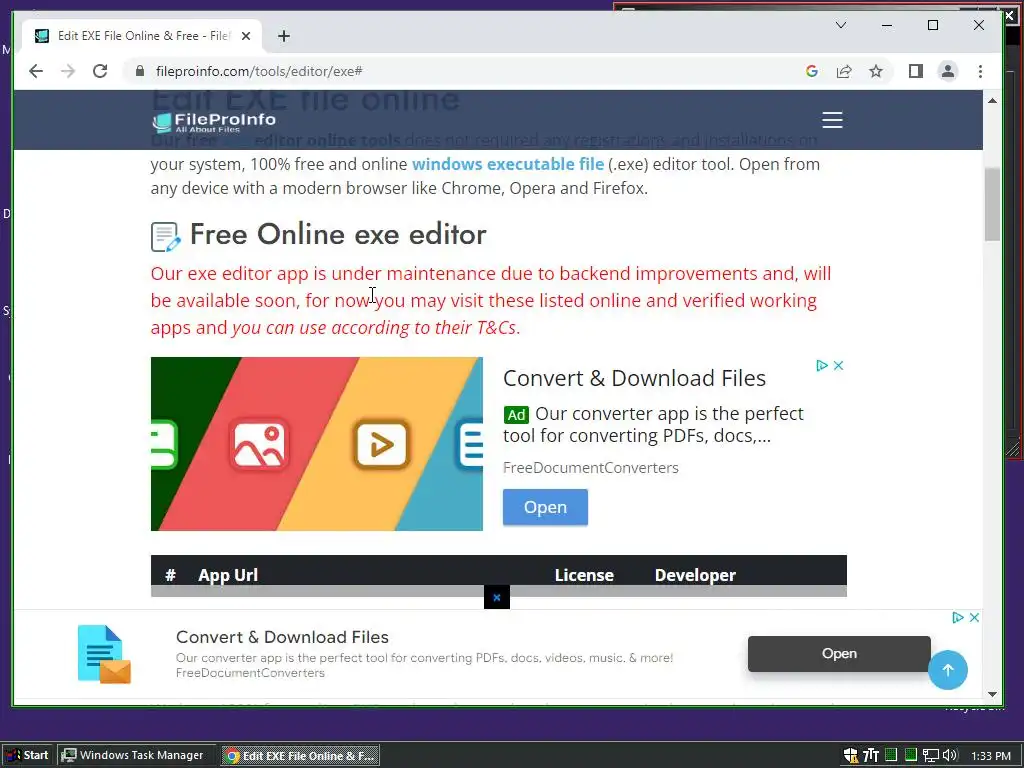
Task: Click the page scrollbar up arrow
Action: pos(993,100)
